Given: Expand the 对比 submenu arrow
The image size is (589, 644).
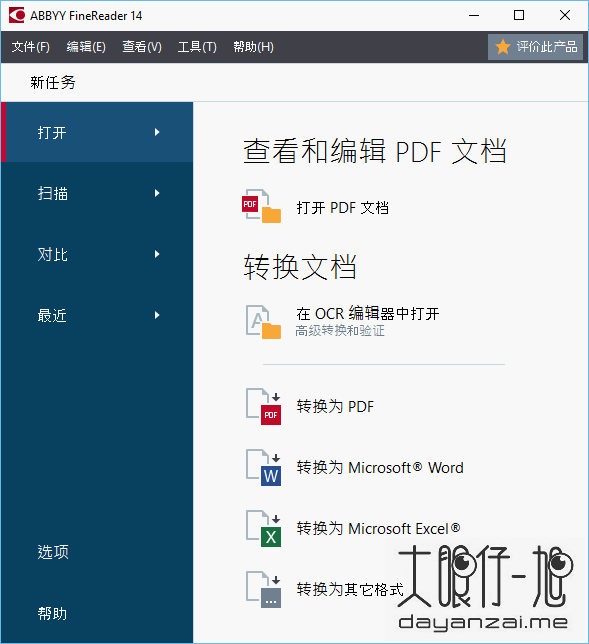Looking at the screenshot, I should point(157,254).
